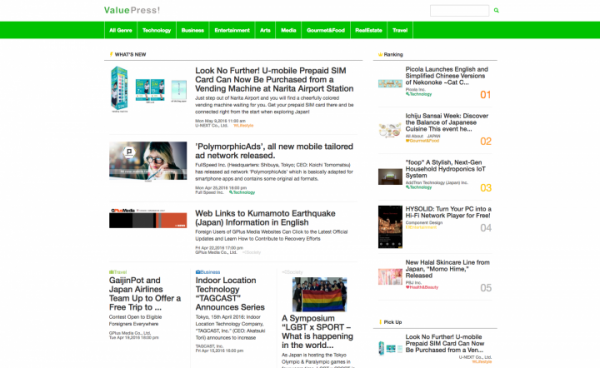
Task: Select the Travel genre
Action: (400, 30)
